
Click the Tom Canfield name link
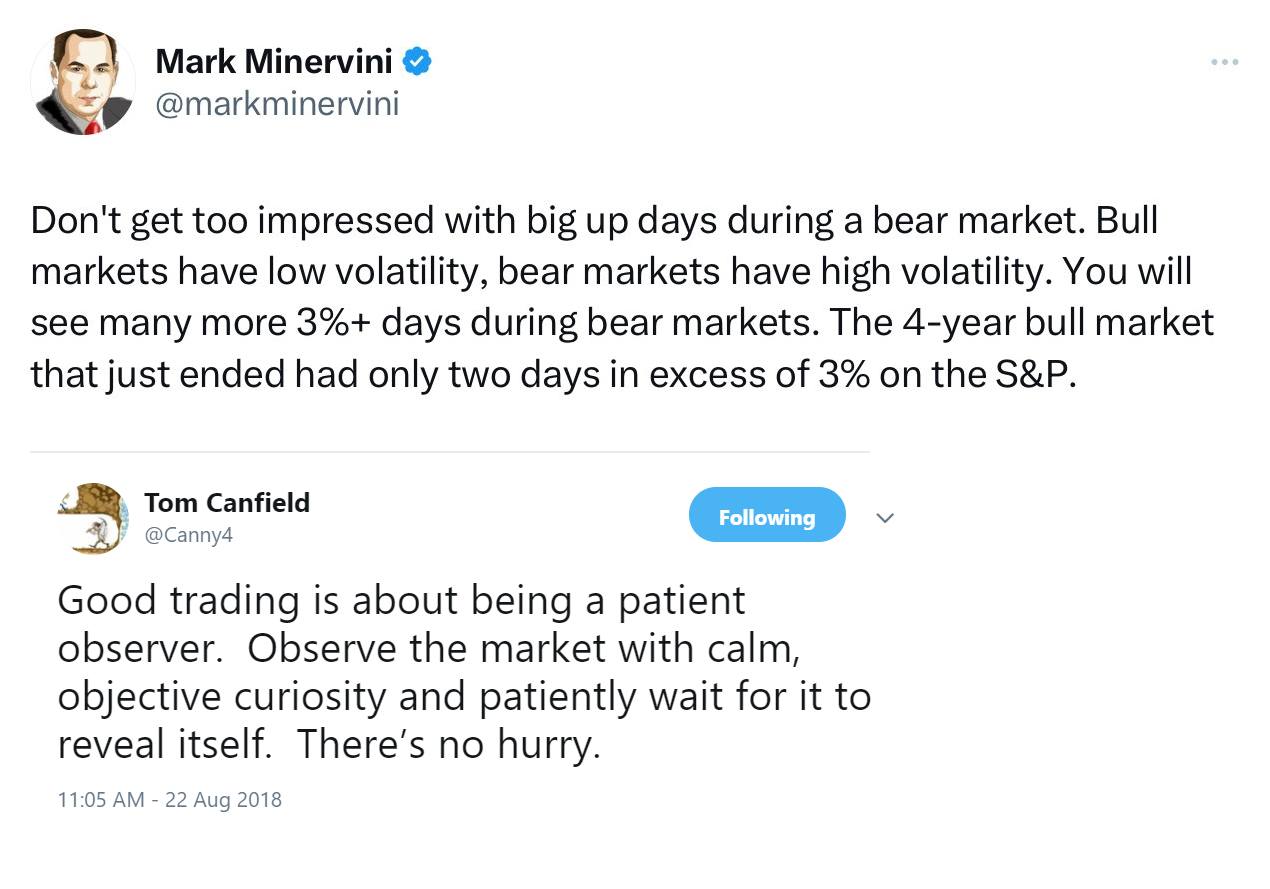227,502
